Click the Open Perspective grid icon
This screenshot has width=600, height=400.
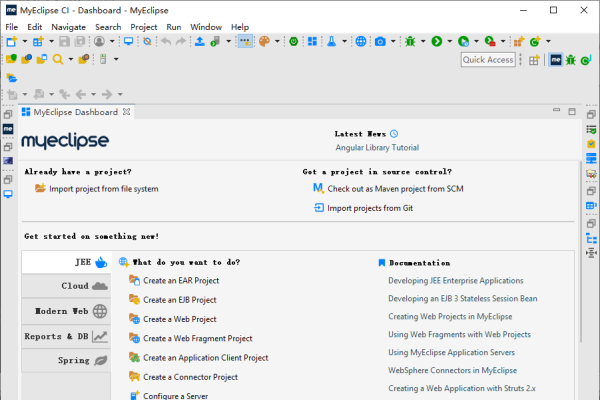coord(534,60)
